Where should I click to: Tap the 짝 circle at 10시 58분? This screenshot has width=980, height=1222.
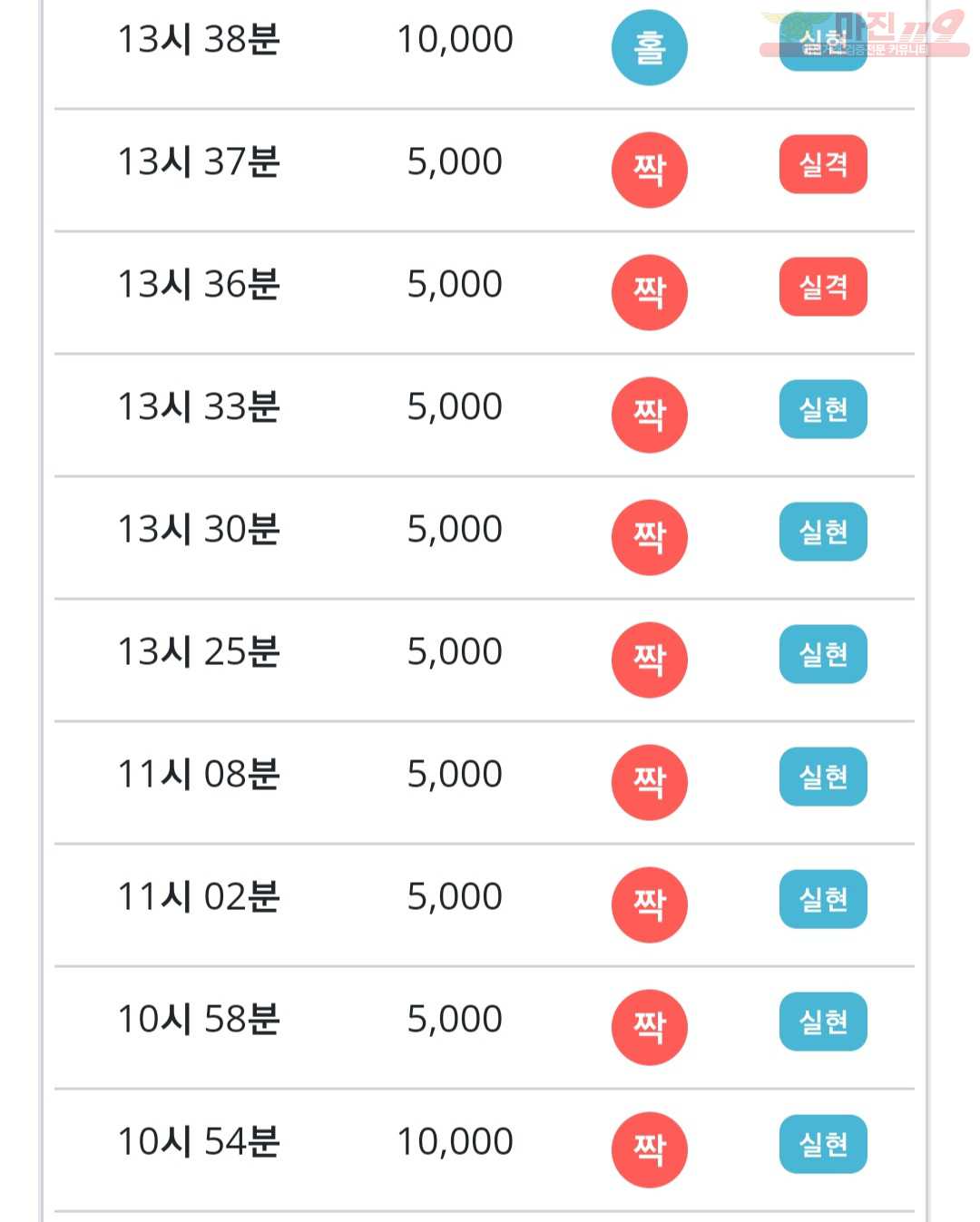[x=649, y=1027]
